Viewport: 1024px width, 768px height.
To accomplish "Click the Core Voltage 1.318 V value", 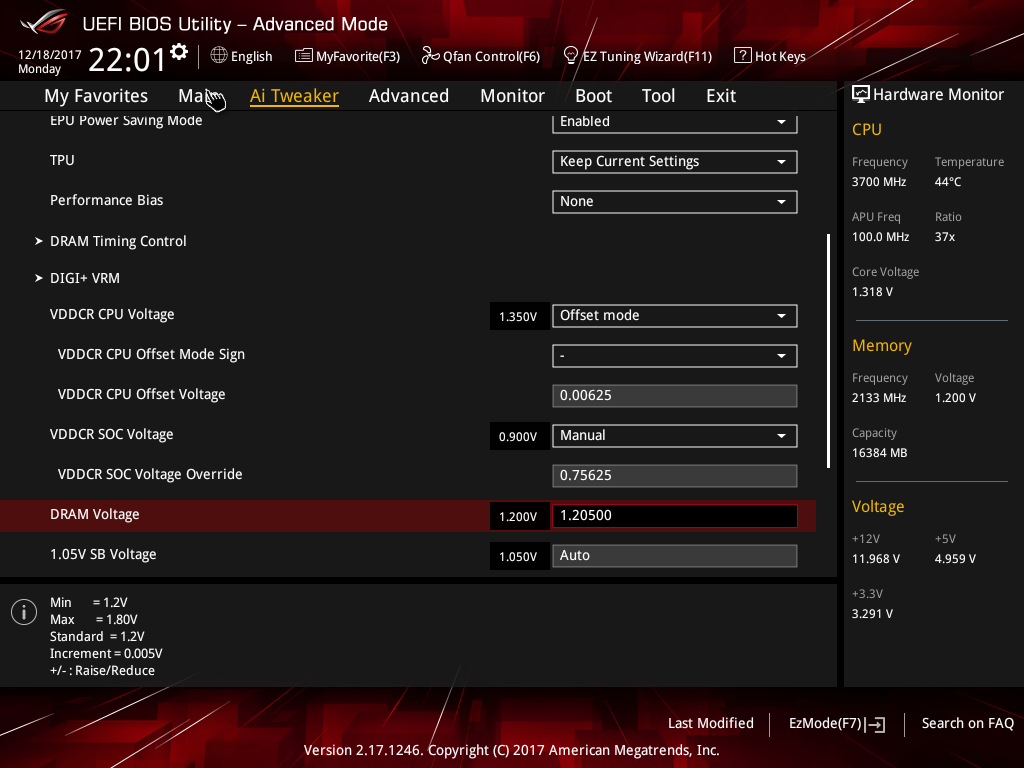I will 872,292.
